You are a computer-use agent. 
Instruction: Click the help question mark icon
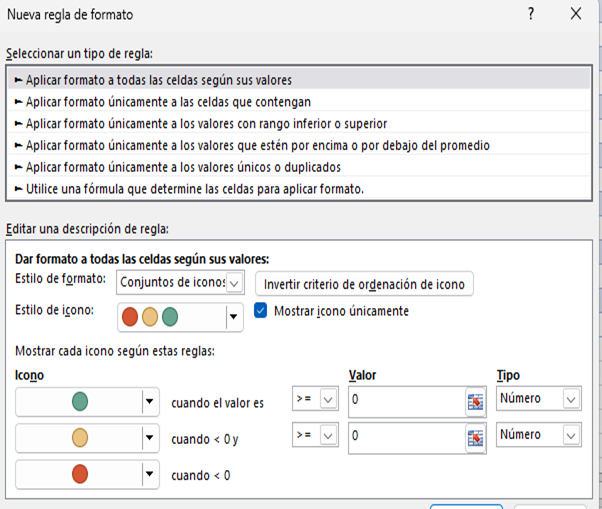(x=531, y=15)
